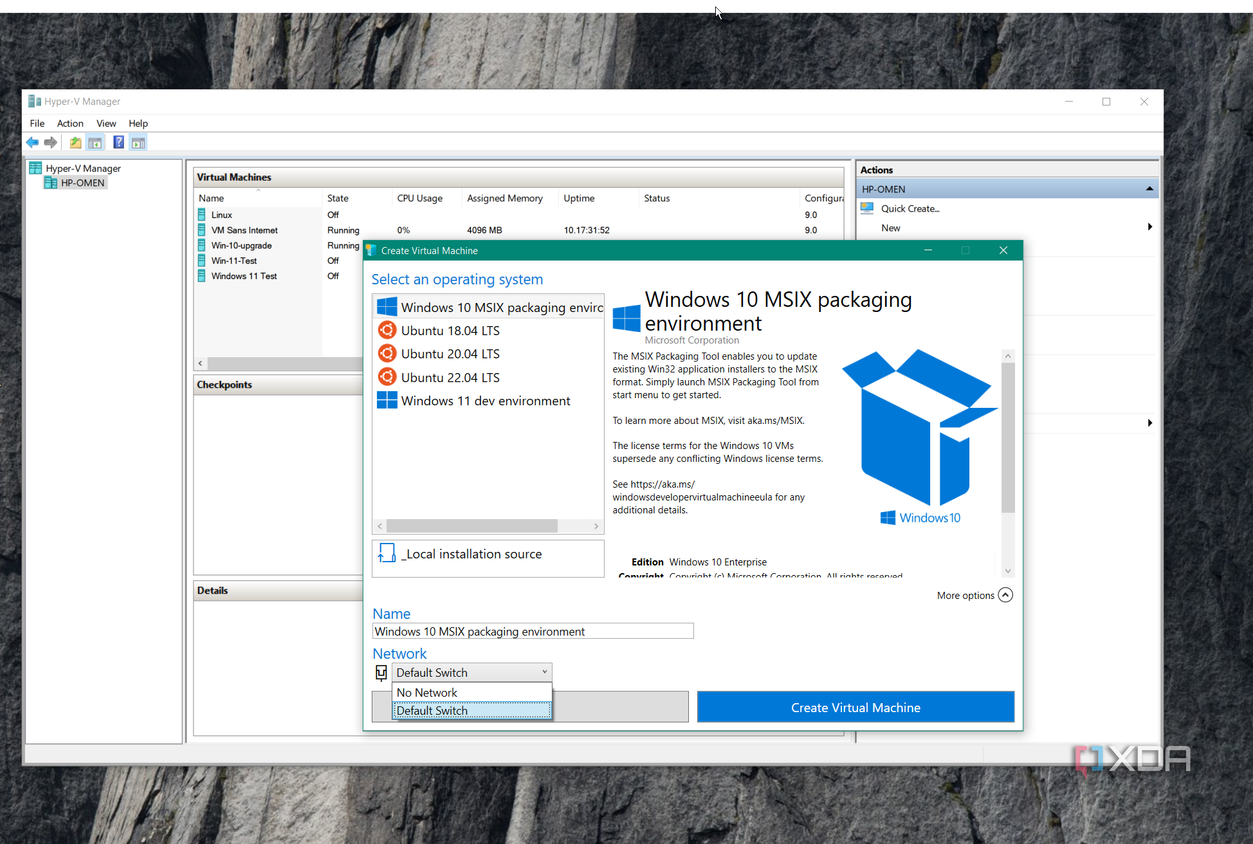Click the More options label
This screenshot has height=844, width=1253.
click(x=965, y=595)
